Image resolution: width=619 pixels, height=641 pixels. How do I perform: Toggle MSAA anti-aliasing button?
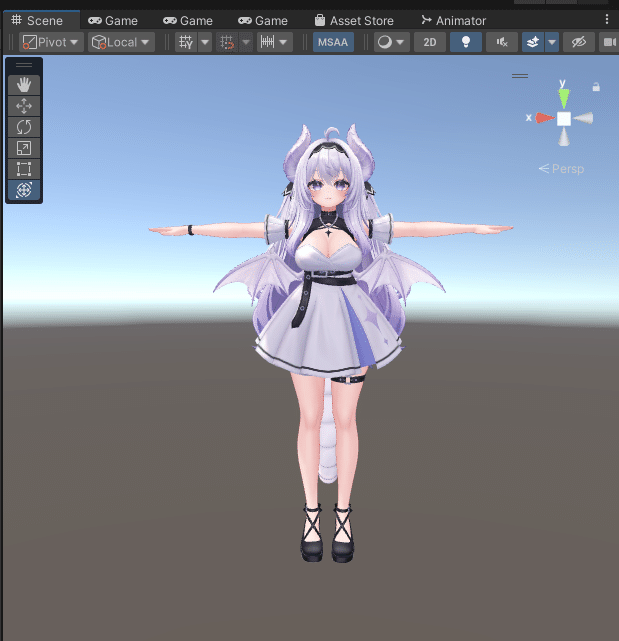(x=333, y=42)
